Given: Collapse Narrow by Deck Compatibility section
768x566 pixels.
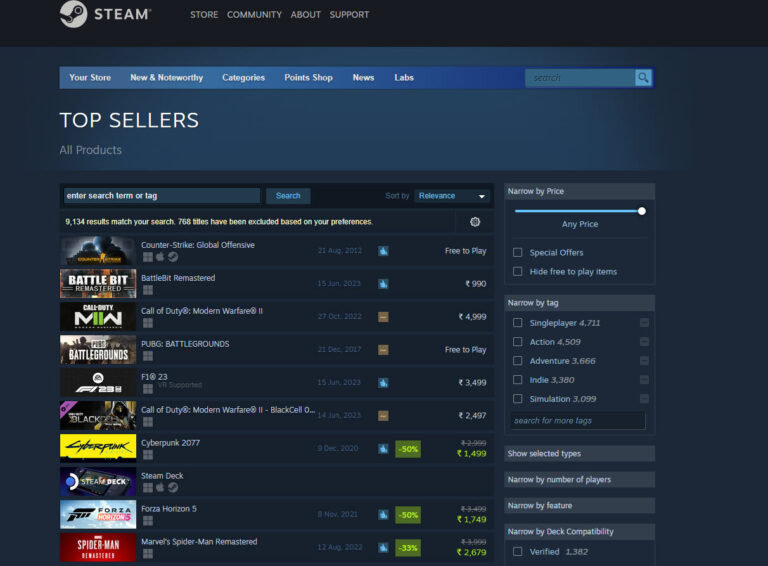Looking at the screenshot, I should coord(579,531).
